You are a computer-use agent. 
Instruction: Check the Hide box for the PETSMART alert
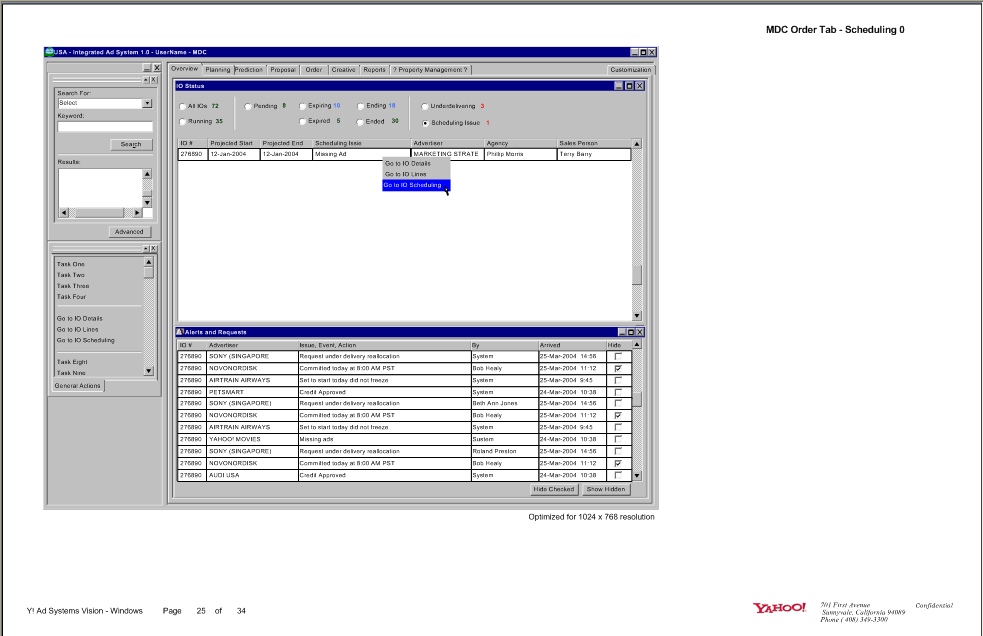[618, 391]
